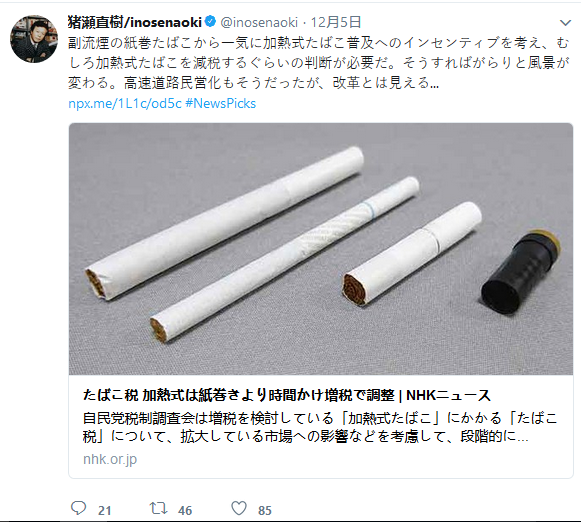Click the reply speech bubble icon
The height and width of the screenshot is (522, 581).
tap(78, 508)
